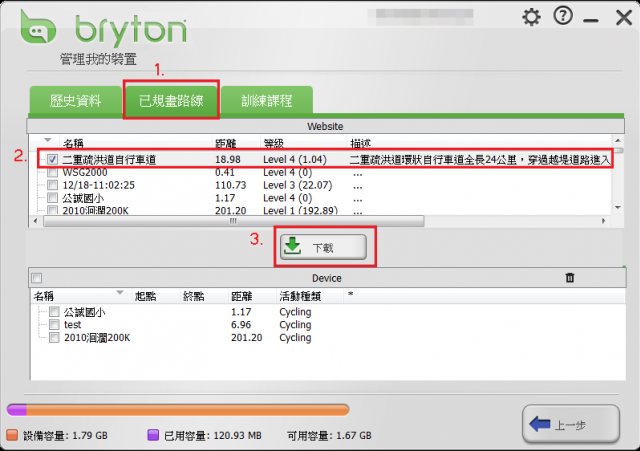Viewport: 640px width, 451px height.
Task: Open settings via the gear icon
Action: click(531, 17)
